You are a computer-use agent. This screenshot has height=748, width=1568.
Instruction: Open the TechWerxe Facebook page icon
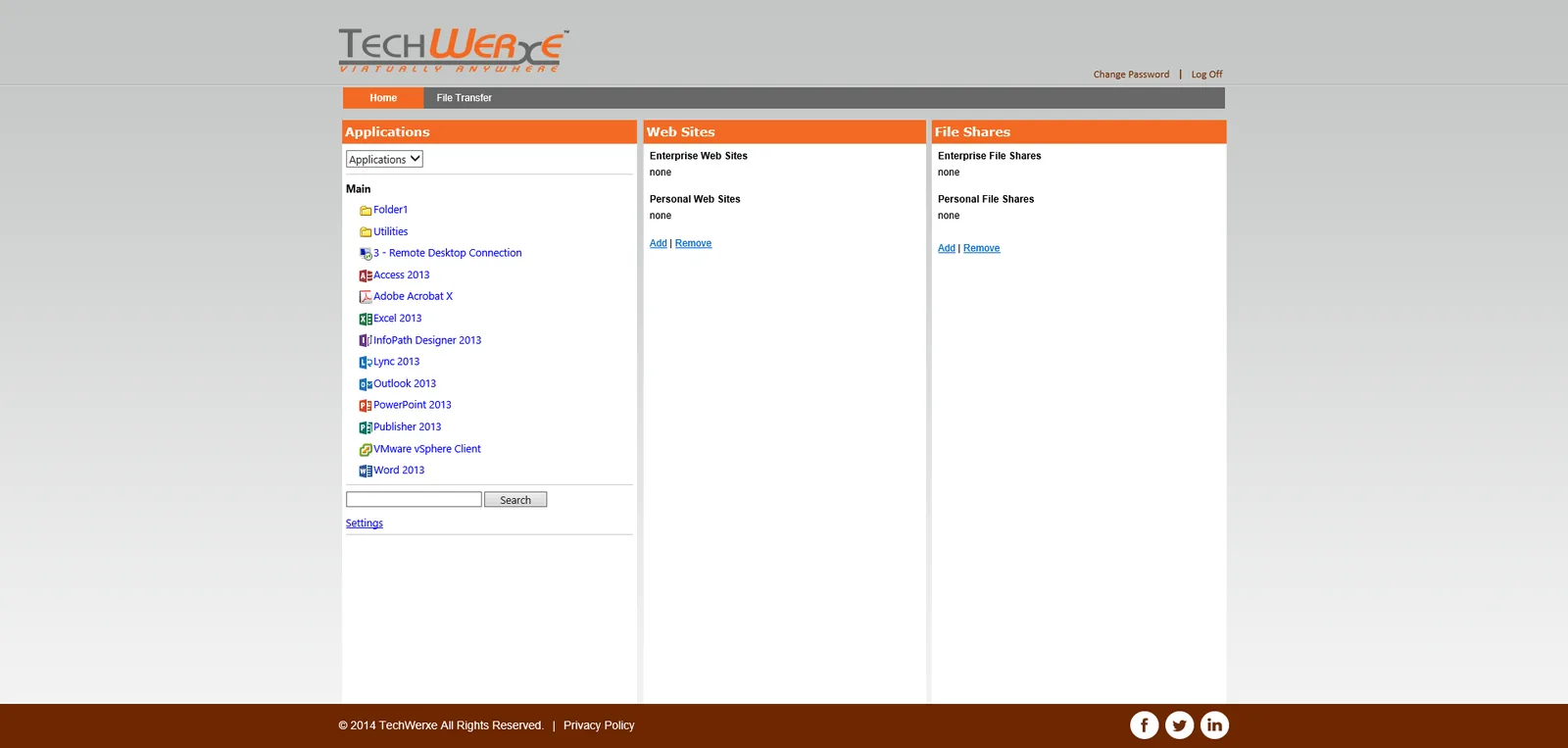1144,725
